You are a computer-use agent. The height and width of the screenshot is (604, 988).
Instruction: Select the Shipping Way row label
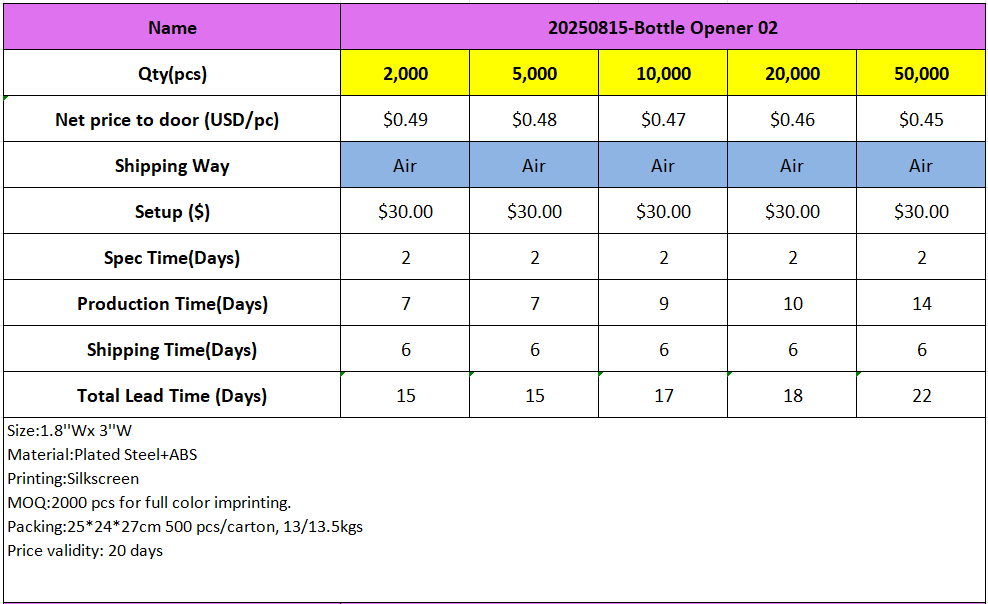click(172, 166)
